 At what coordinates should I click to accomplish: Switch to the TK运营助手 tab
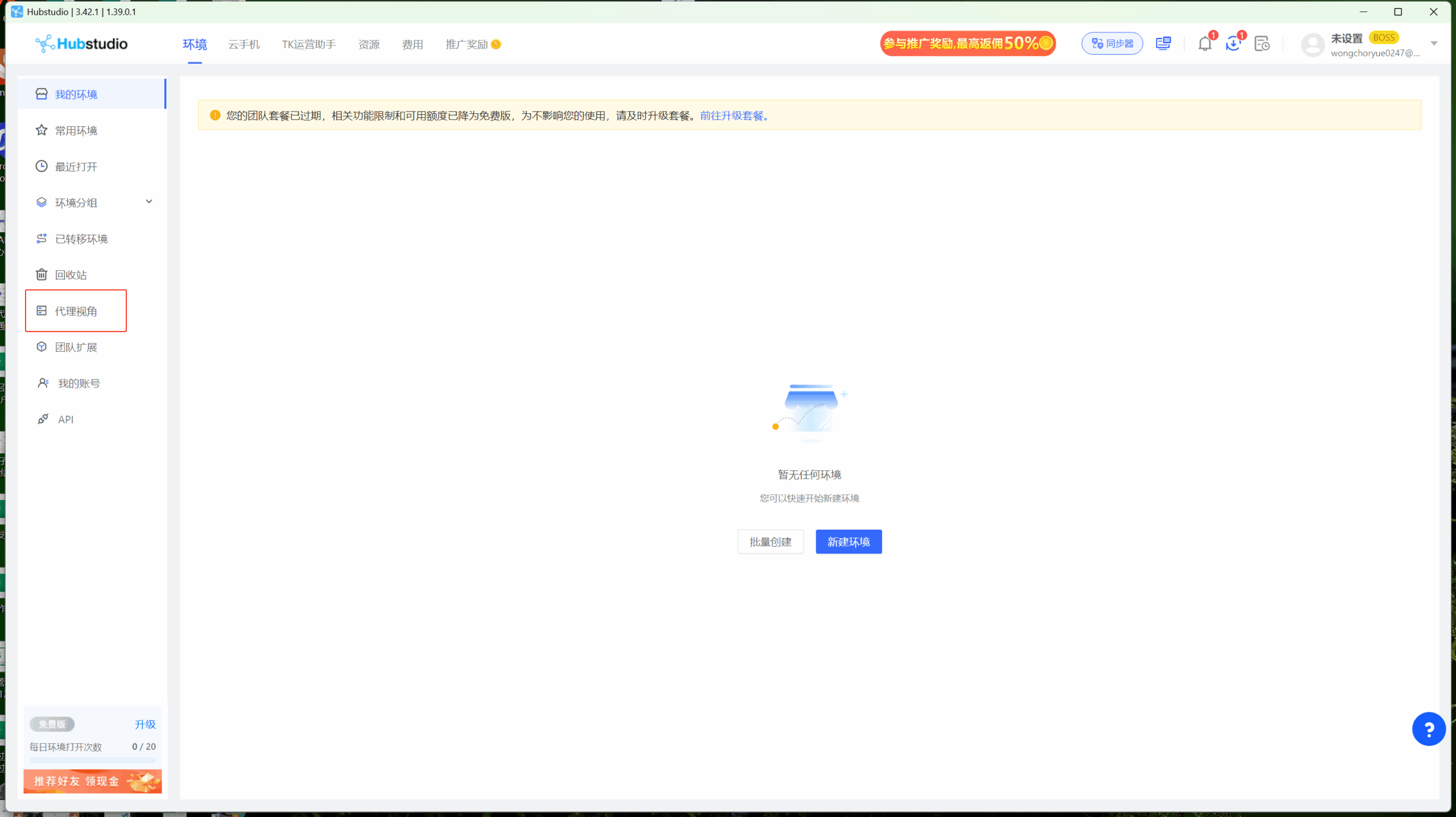308,44
